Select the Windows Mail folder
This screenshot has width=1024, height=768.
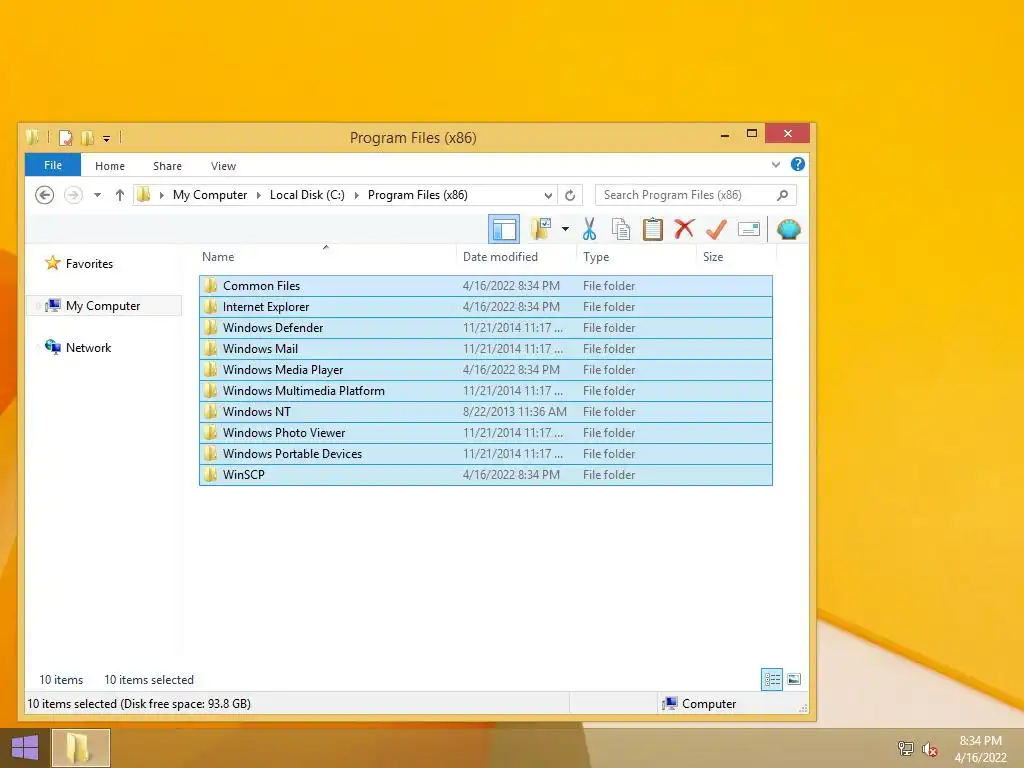486,349
